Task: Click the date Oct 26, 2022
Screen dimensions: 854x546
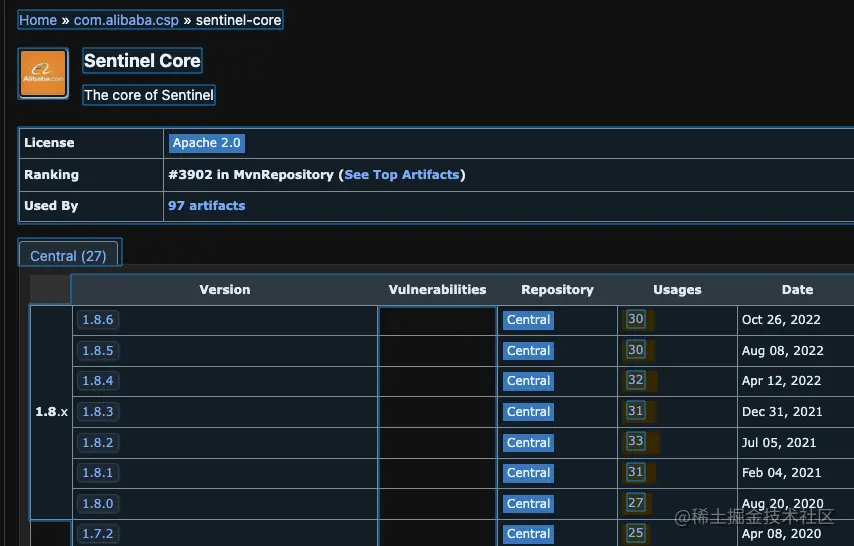Action: [x=781, y=320]
